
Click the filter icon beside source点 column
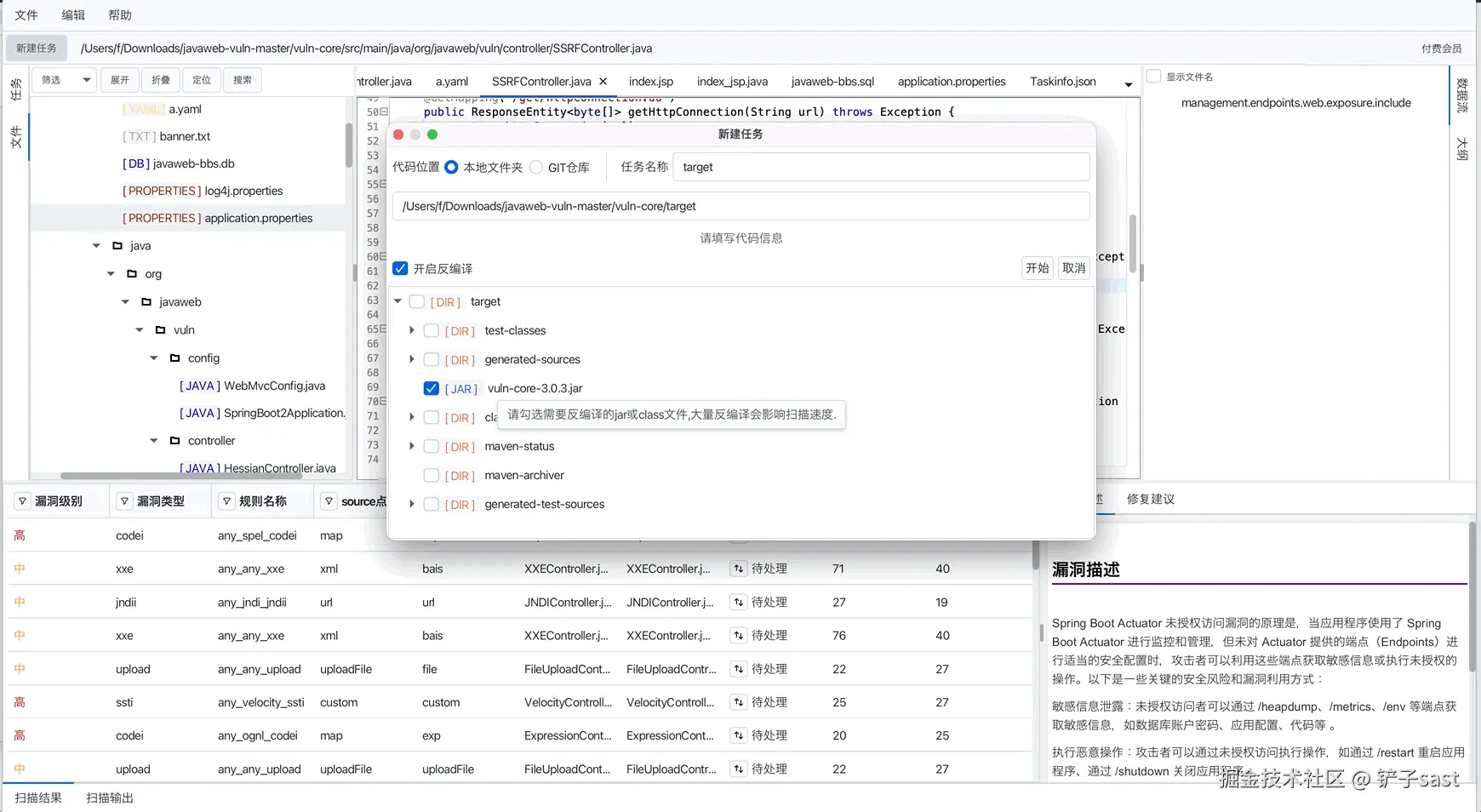click(x=329, y=501)
